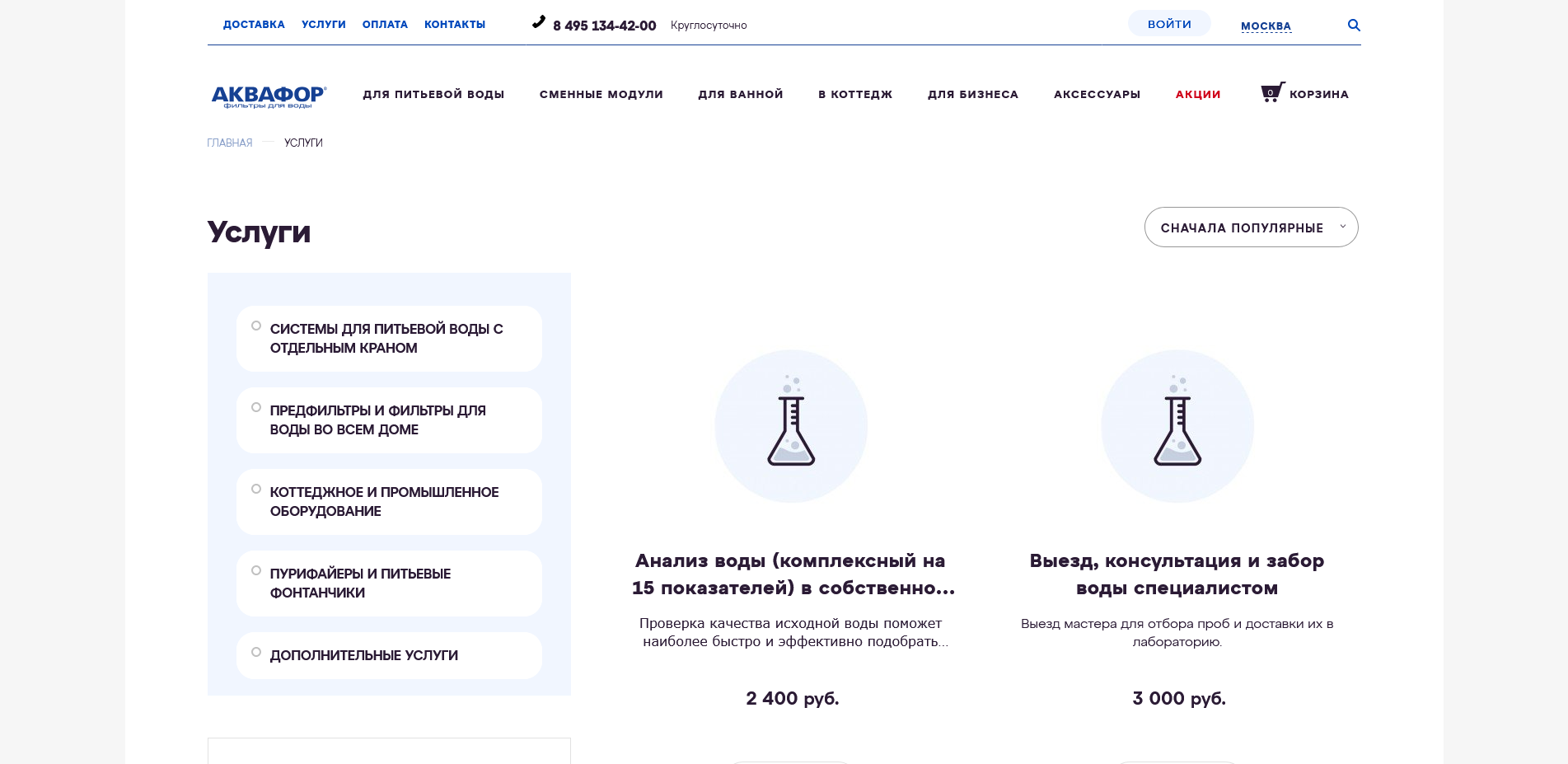
Task: Open 'Анализ воды (комплексный...)' service title
Action: (x=791, y=574)
